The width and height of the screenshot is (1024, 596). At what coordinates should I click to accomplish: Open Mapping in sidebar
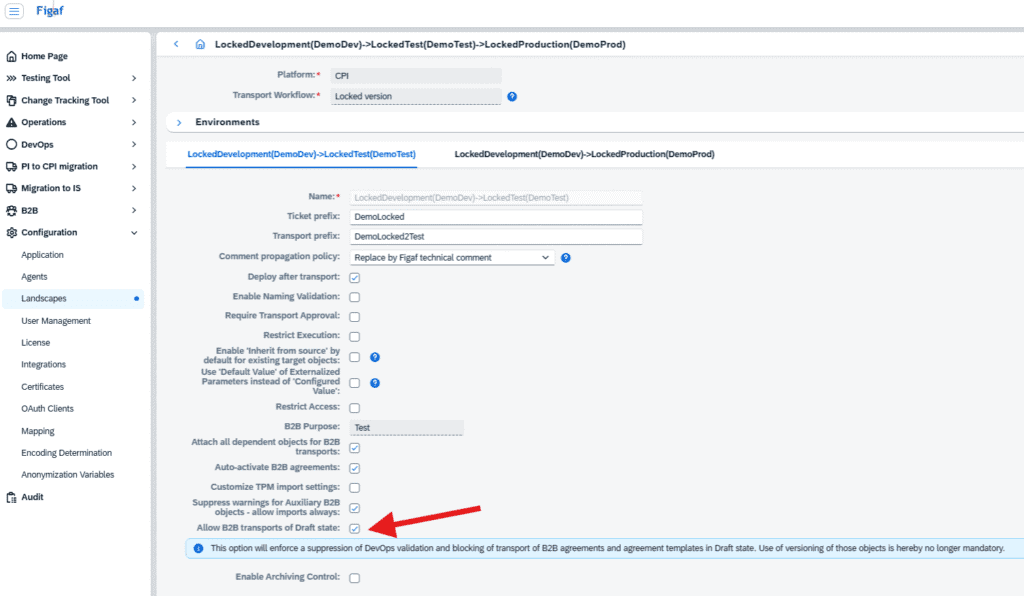coord(38,431)
